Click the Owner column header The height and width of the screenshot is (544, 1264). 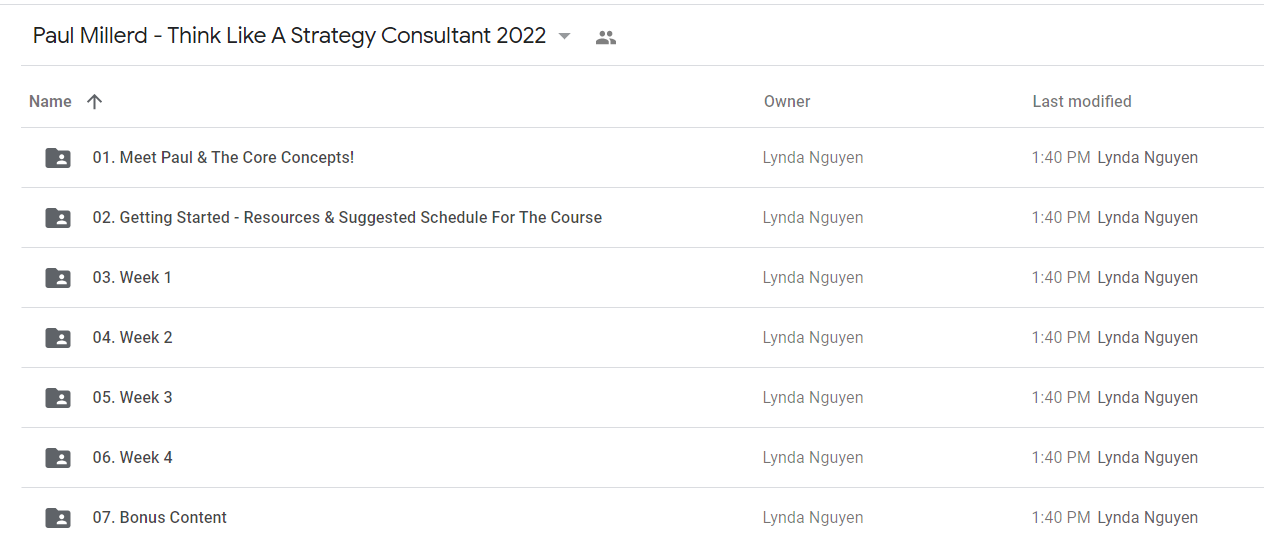tap(787, 101)
